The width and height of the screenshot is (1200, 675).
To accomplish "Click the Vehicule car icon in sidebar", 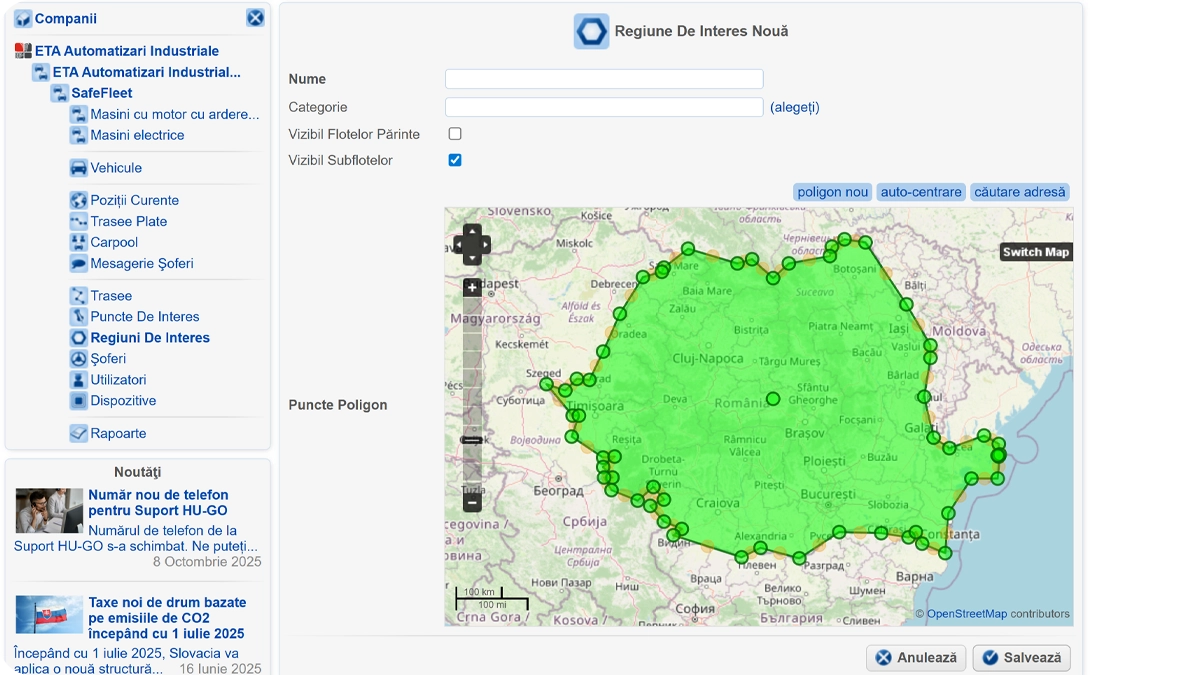I will [78, 168].
